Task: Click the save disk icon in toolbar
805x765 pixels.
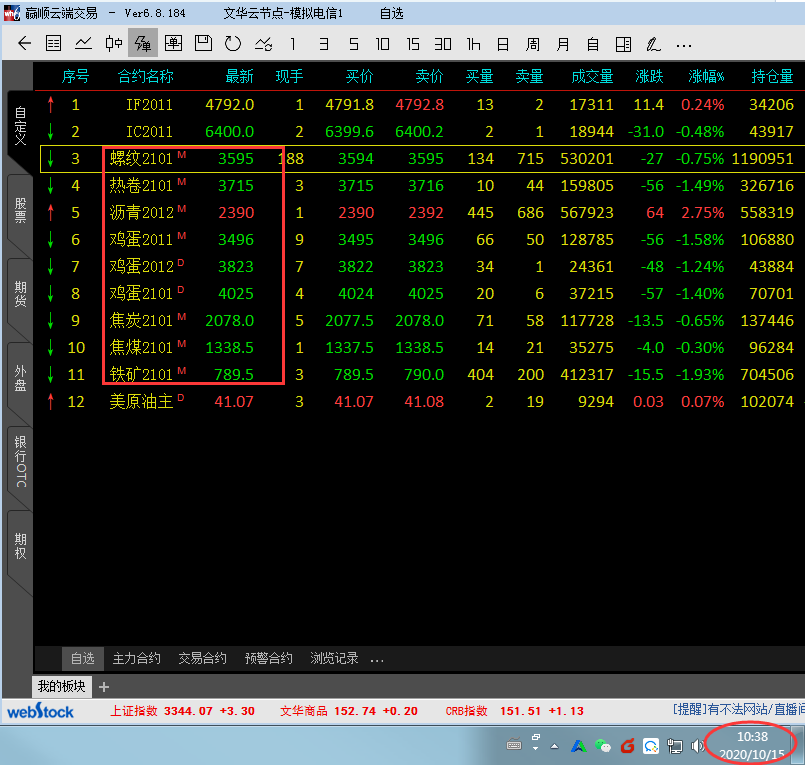Action: tap(203, 44)
